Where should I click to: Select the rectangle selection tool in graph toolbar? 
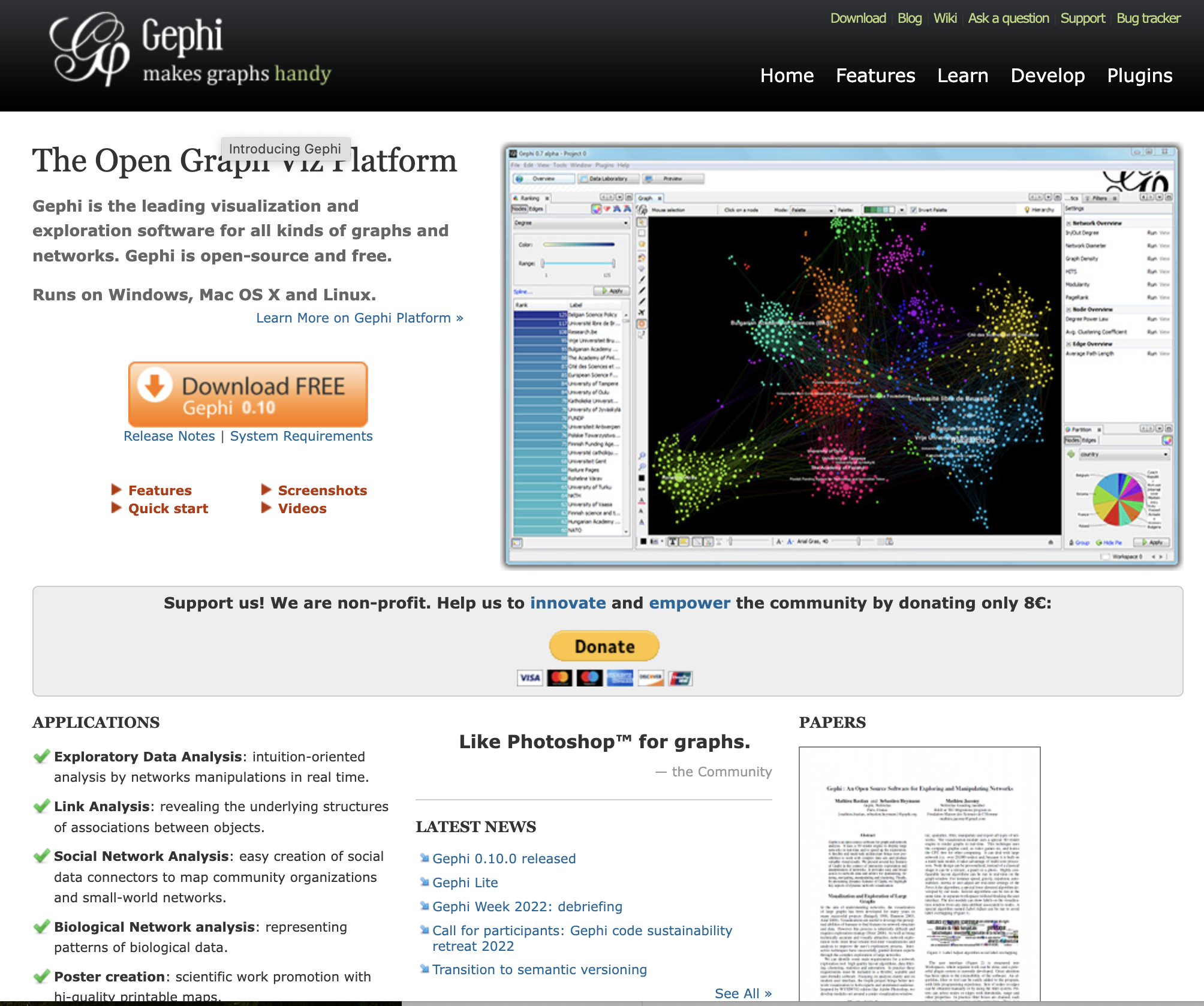(x=640, y=233)
